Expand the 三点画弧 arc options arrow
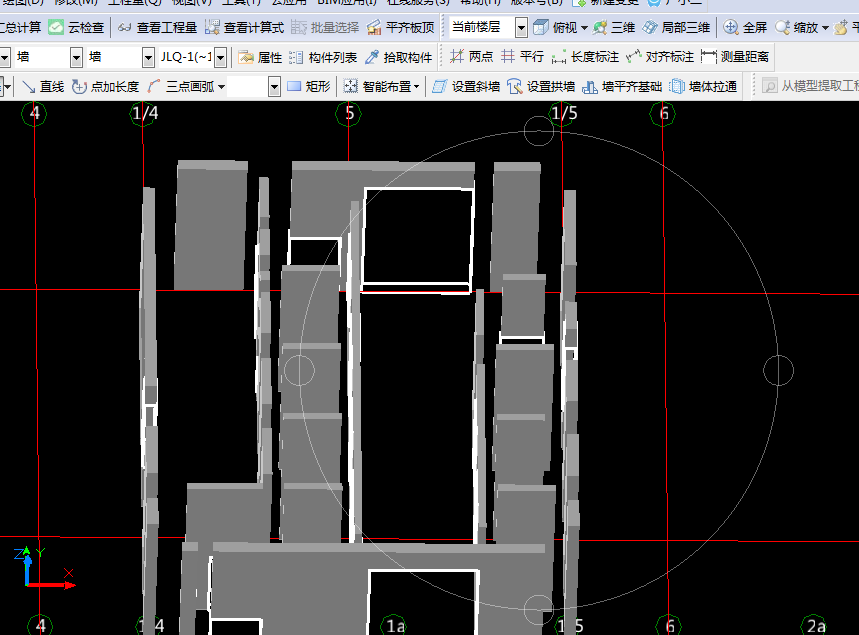This screenshot has height=635, width=859. pos(221,87)
